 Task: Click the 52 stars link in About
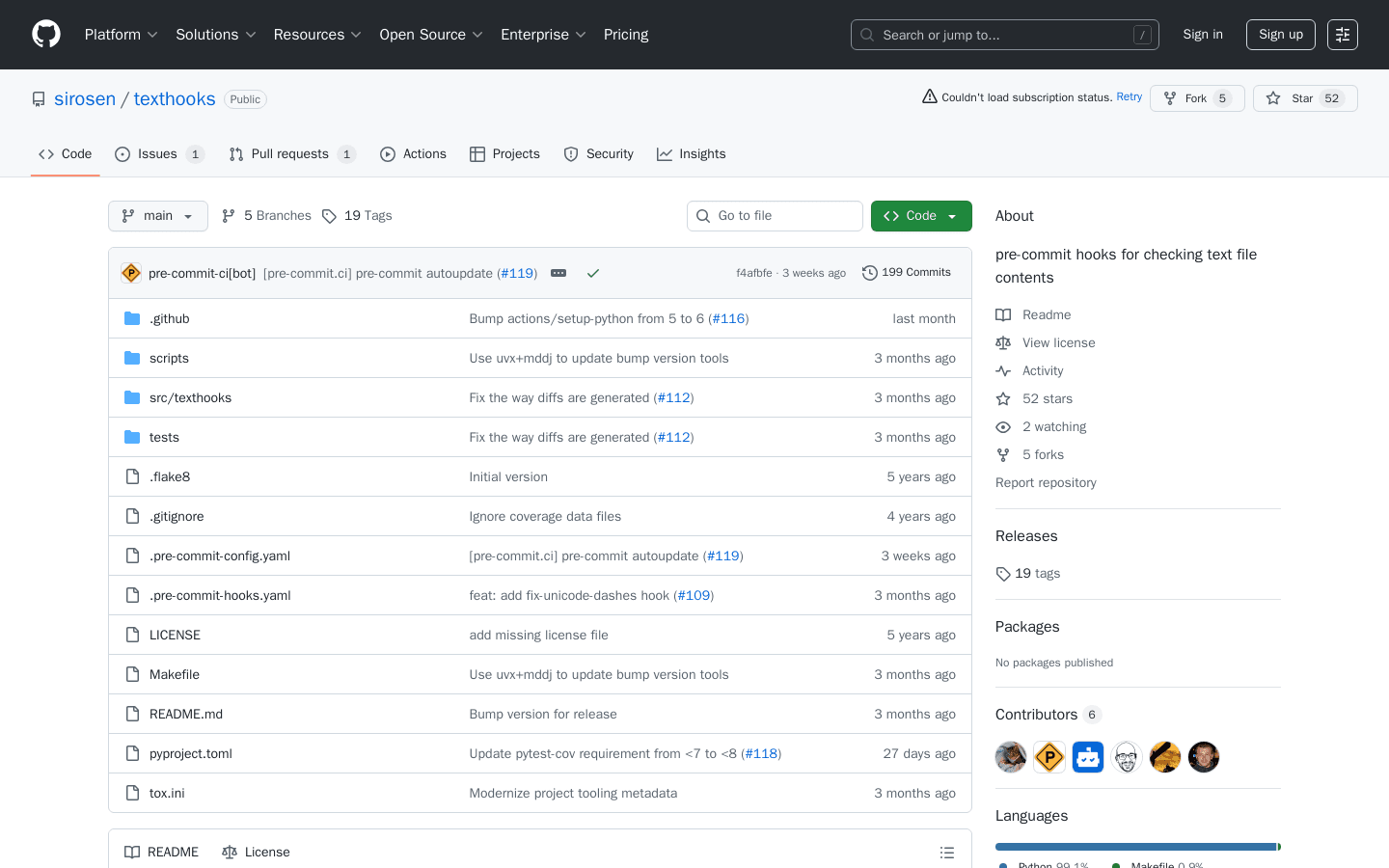[x=1048, y=399]
